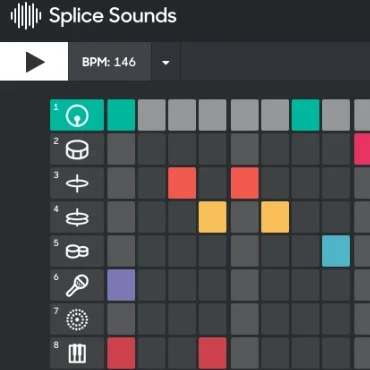The height and width of the screenshot is (370, 370).
Task: Turn off the kick's first teal step
Action: (x=121, y=115)
